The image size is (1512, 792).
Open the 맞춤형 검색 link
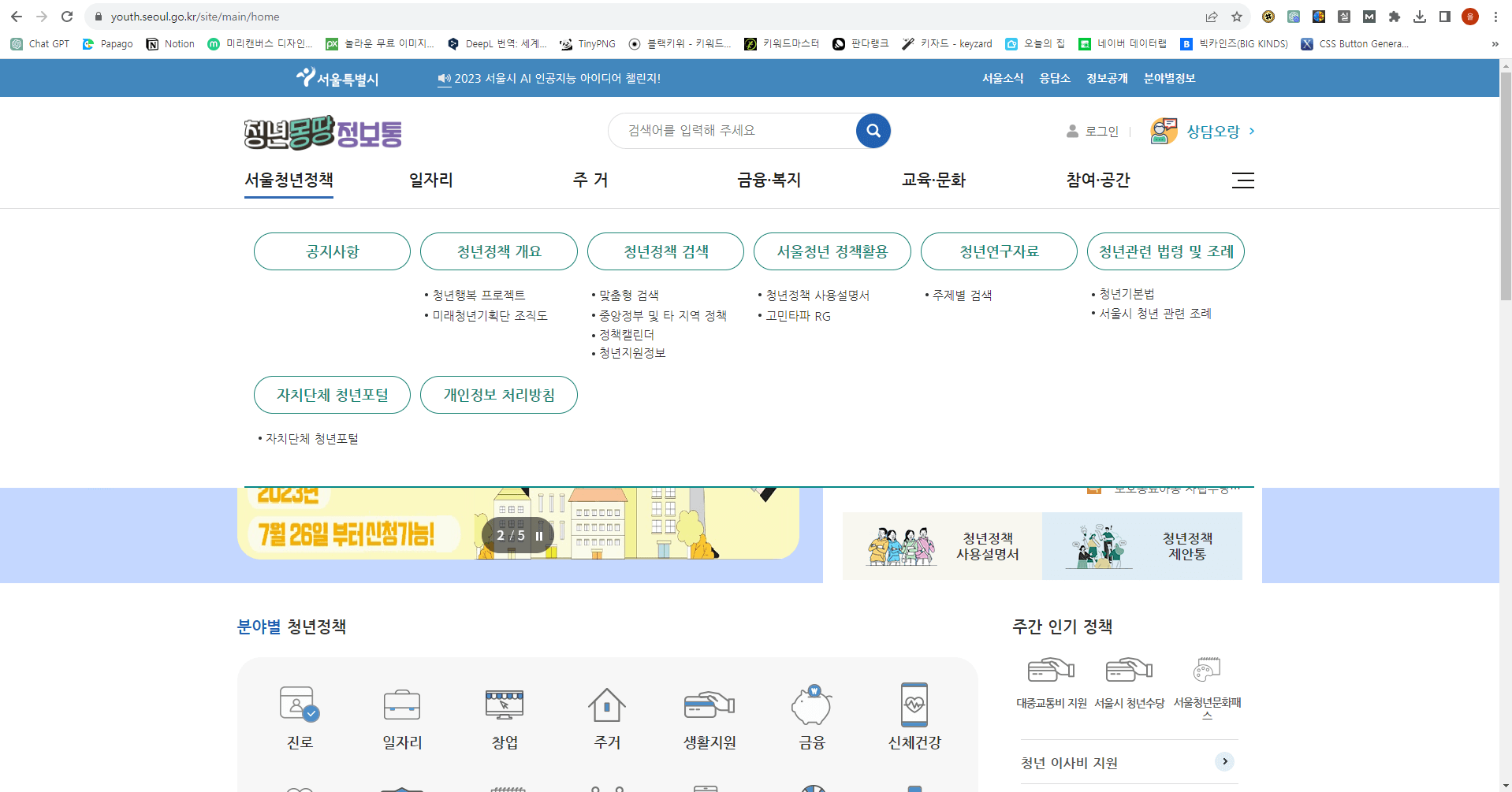point(628,295)
